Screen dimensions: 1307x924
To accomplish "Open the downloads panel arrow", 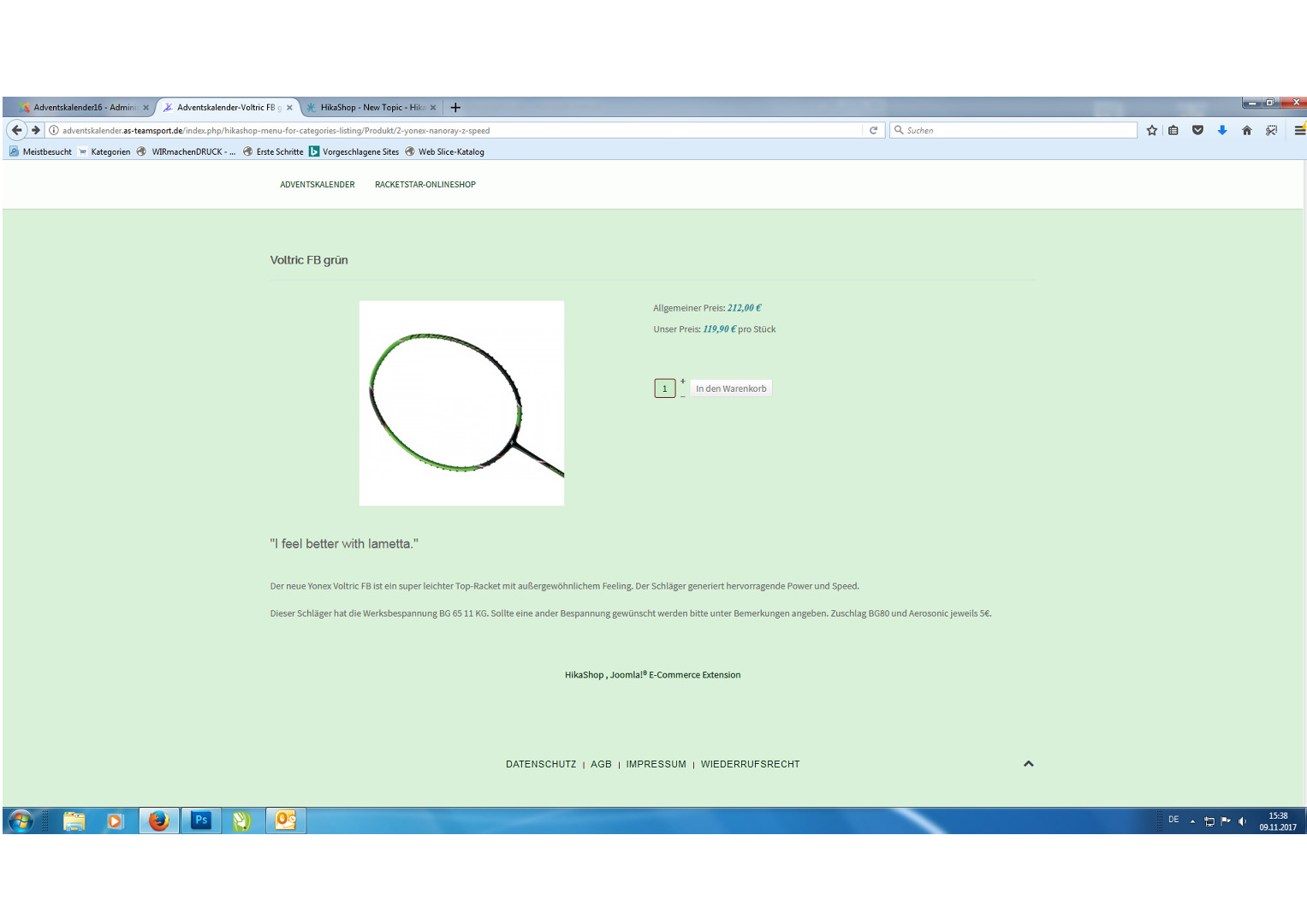I will pyautogui.click(x=1222, y=130).
